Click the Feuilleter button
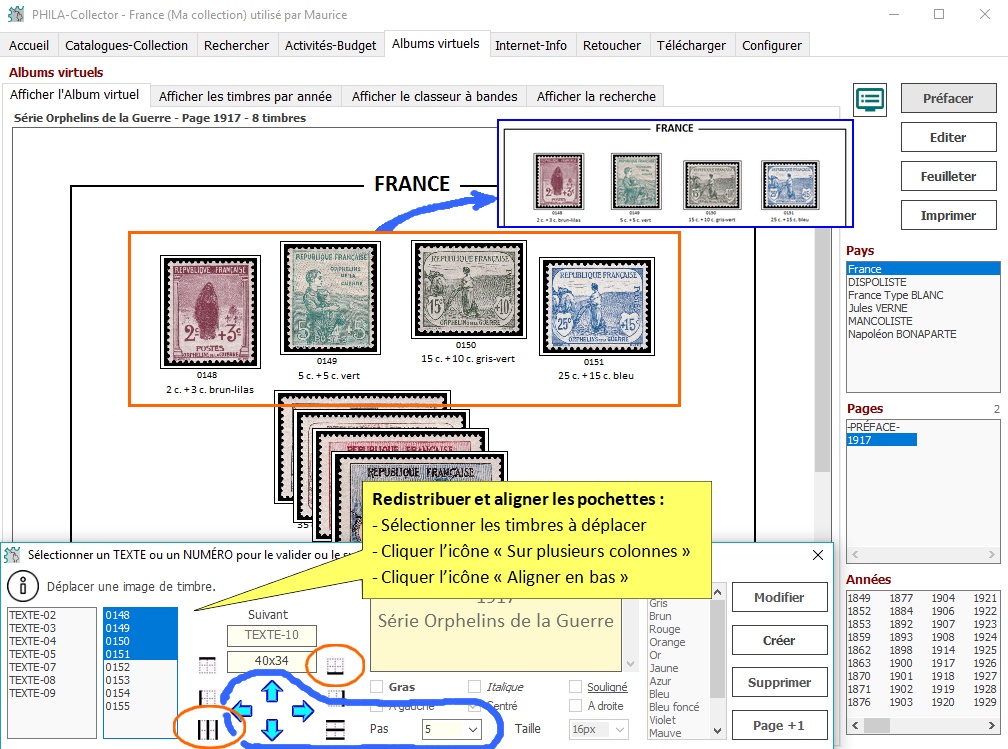Image resolution: width=1008 pixels, height=749 pixels. [948, 176]
